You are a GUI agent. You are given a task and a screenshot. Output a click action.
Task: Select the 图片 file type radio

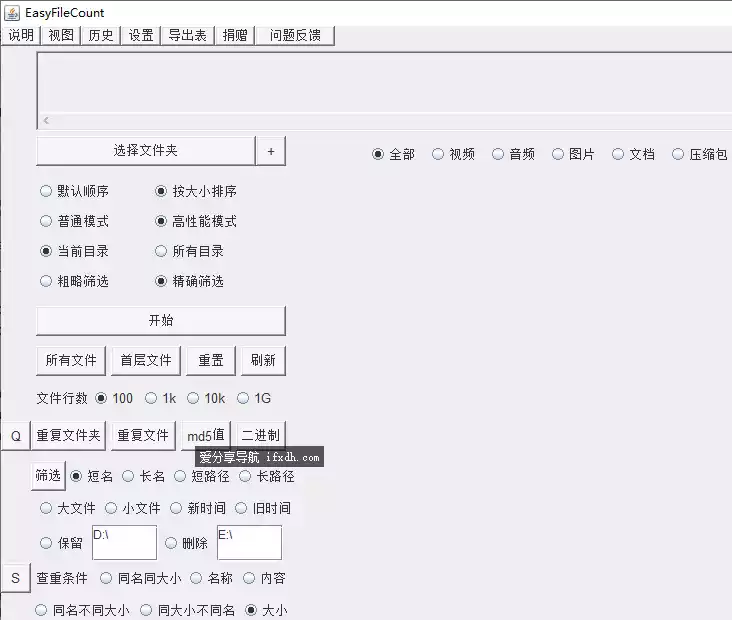click(x=573, y=154)
